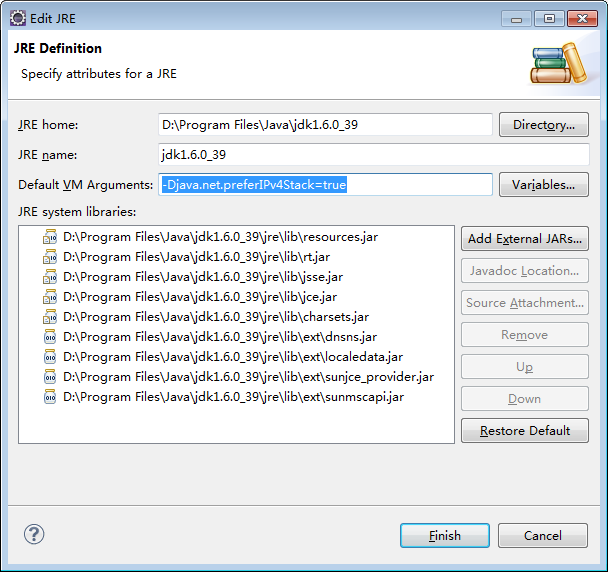Click the resources.jar file icon
Screen dimensions: 608x572
[x=50, y=237]
